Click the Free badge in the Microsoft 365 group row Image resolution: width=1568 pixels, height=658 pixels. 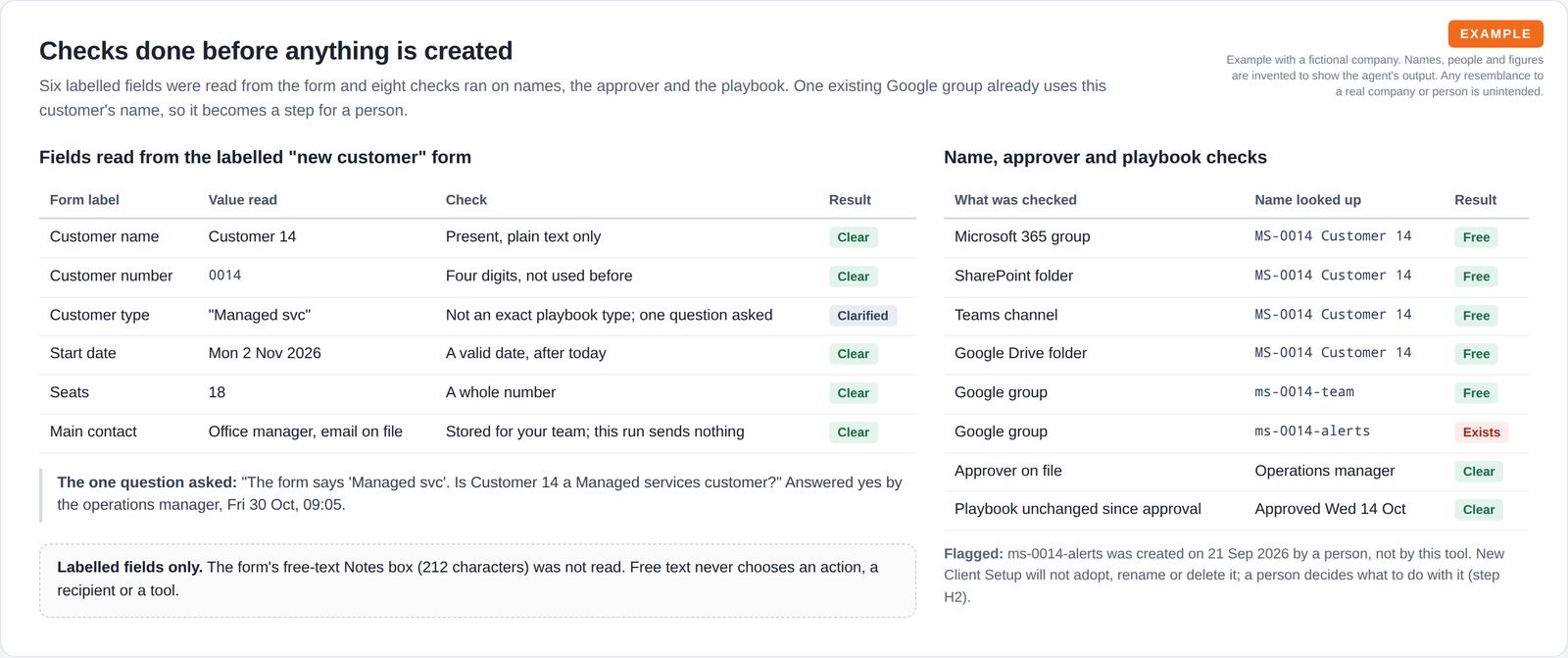coord(1476,237)
